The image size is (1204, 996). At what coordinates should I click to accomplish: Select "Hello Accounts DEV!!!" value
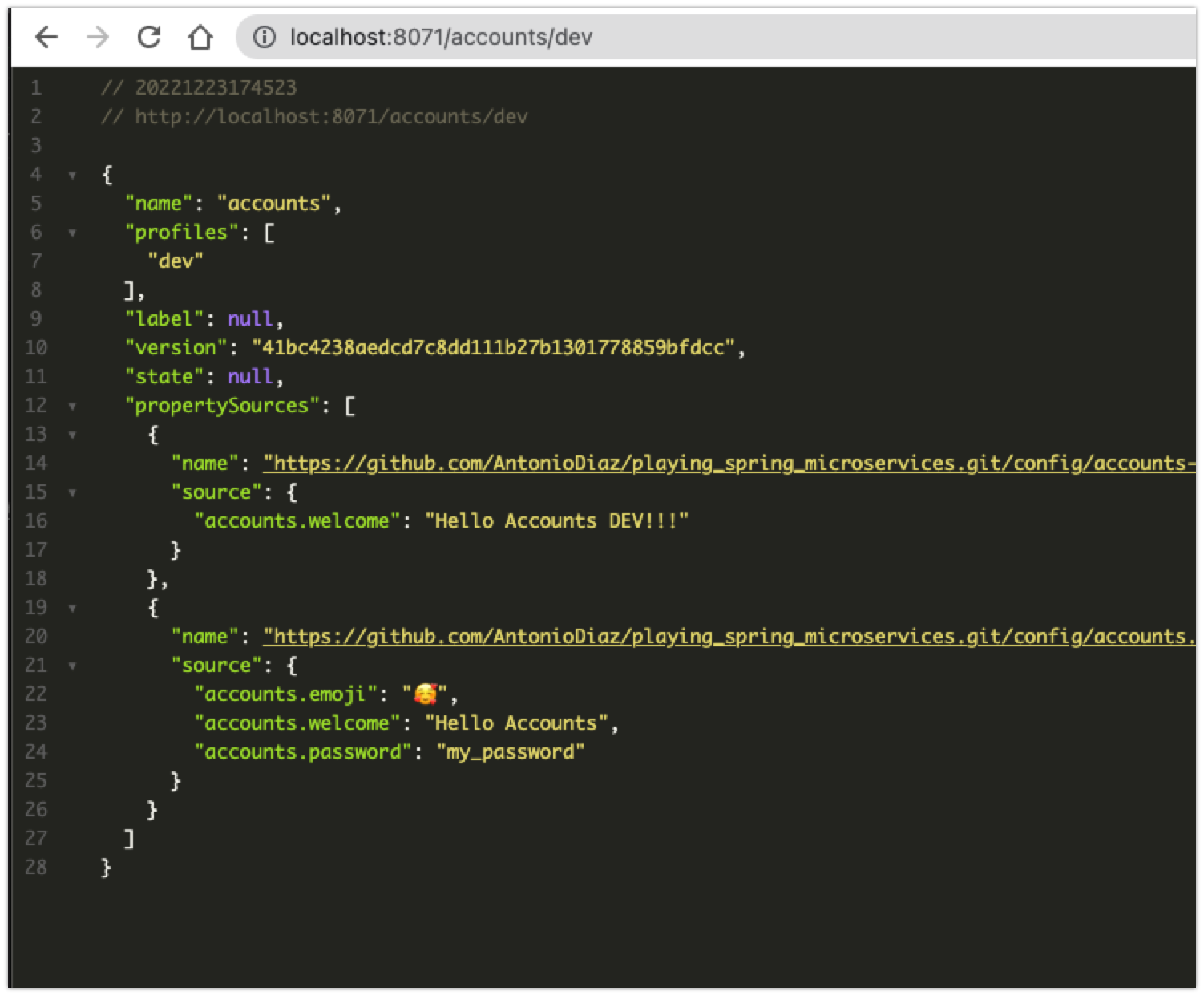coord(557,521)
